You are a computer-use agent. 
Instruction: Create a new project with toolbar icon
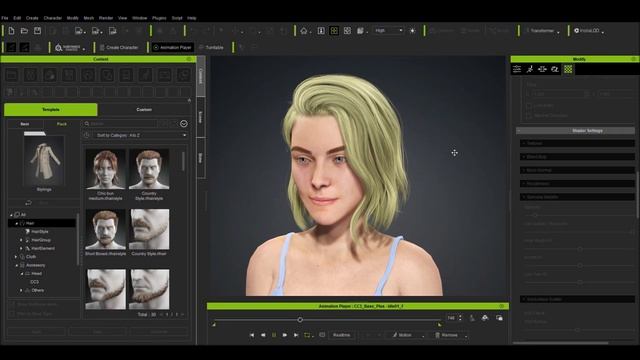tap(11, 31)
